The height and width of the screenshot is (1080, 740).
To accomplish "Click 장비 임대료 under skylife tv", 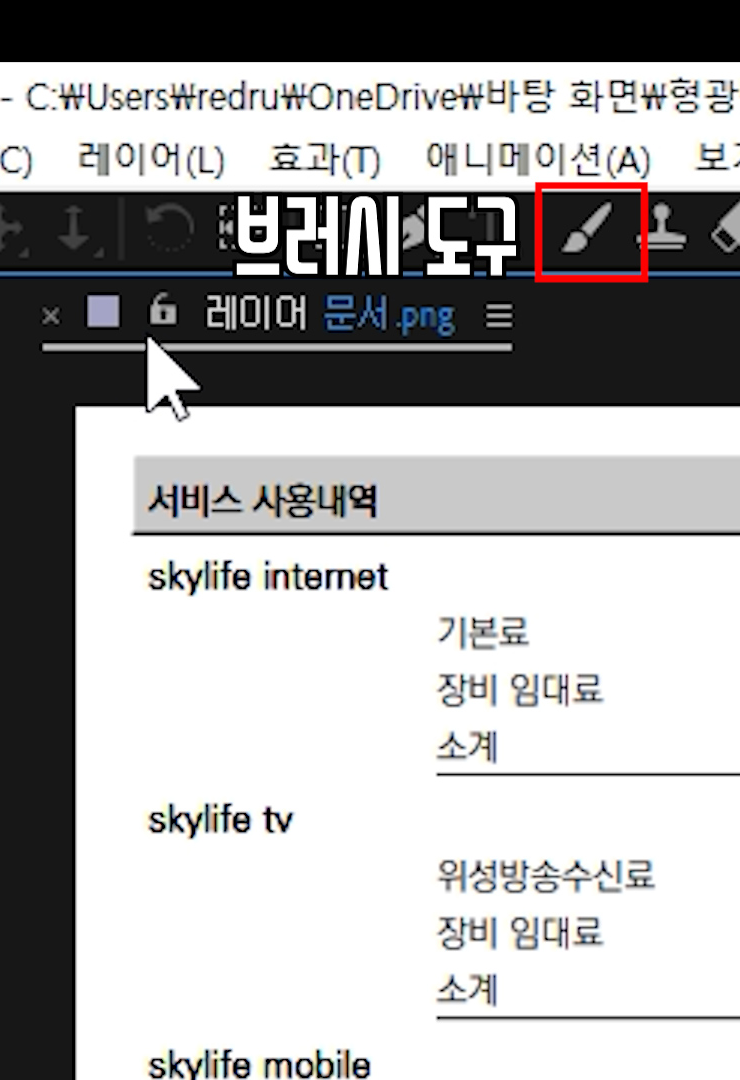I will (520, 933).
